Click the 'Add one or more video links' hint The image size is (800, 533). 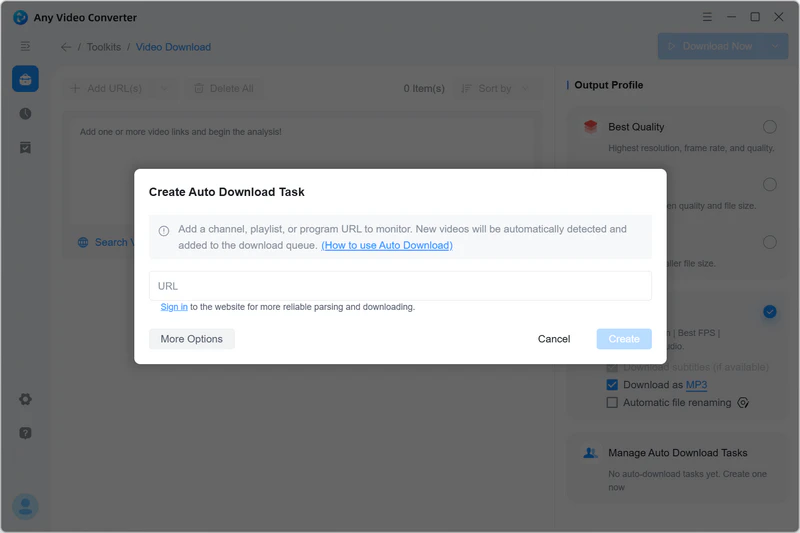(181, 132)
